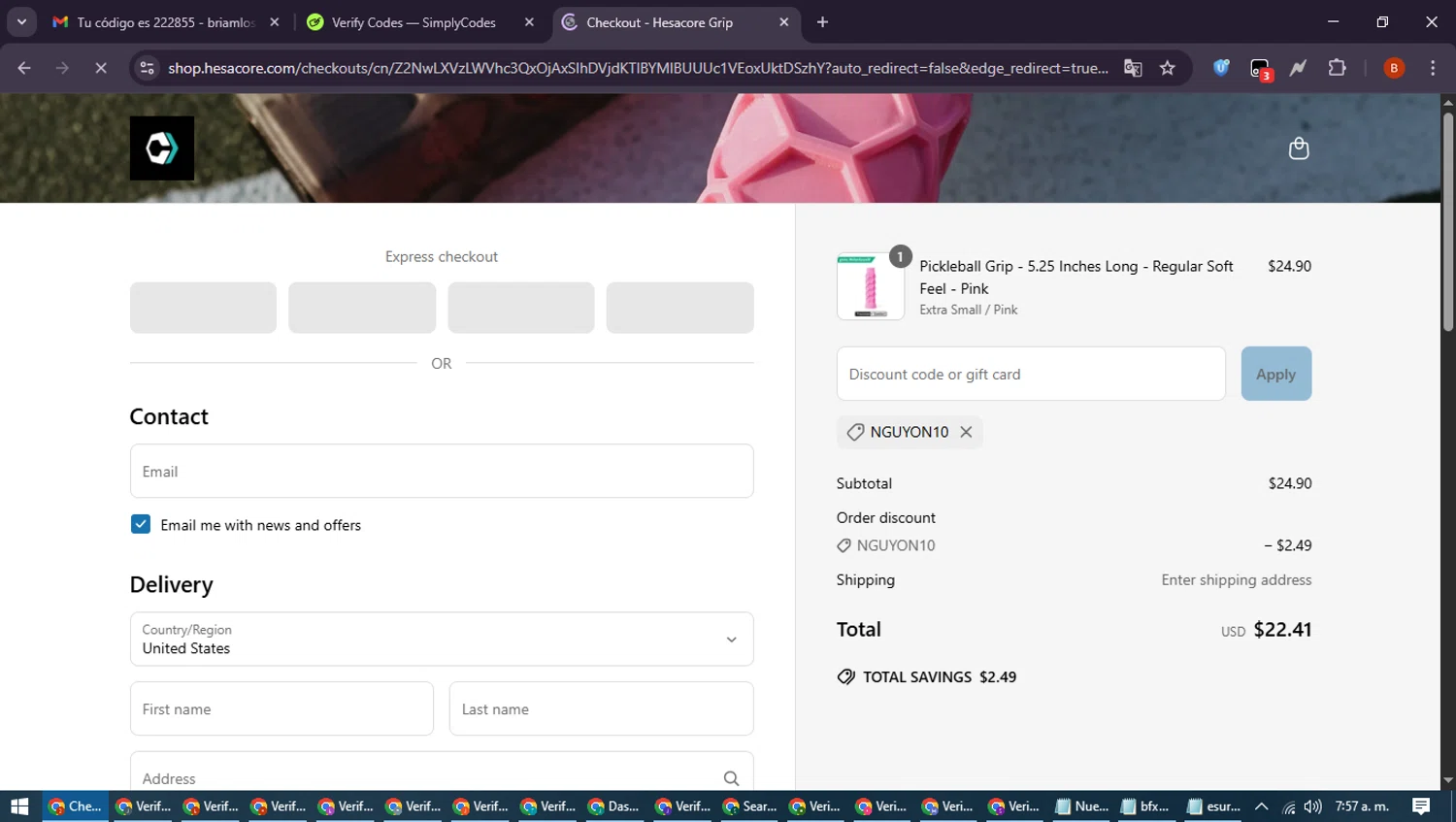
Task: Open the Das... Chrome taskbar item
Action: (x=613, y=806)
